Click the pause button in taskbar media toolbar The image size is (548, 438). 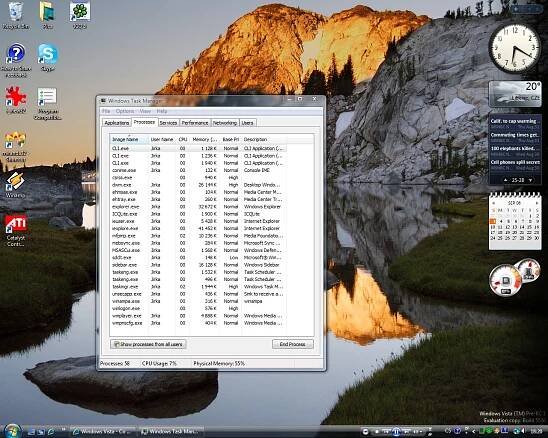[396, 432]
